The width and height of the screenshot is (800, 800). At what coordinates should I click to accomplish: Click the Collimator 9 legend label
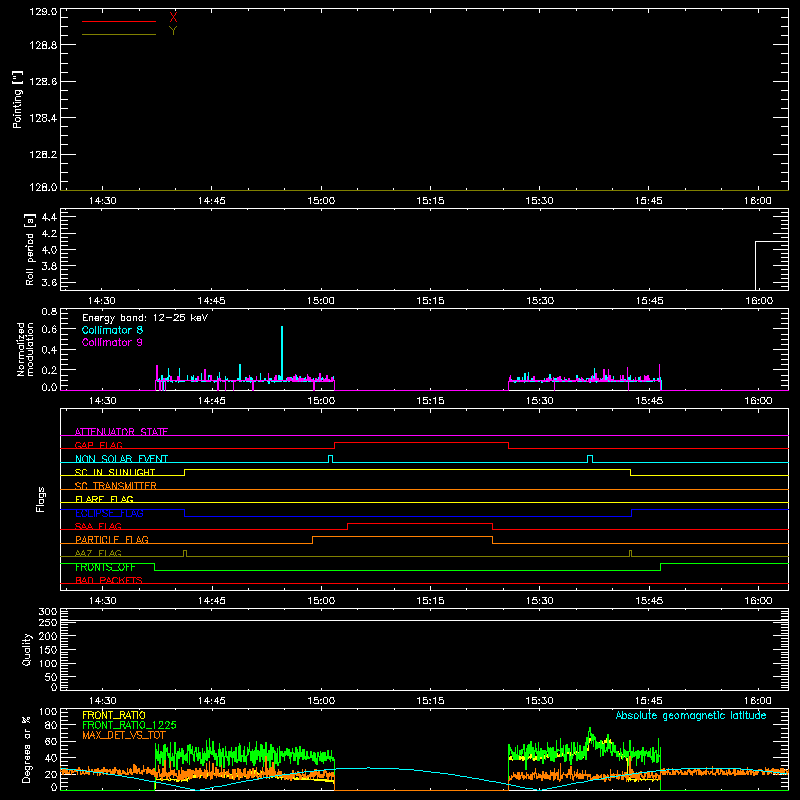pos(112,342)
